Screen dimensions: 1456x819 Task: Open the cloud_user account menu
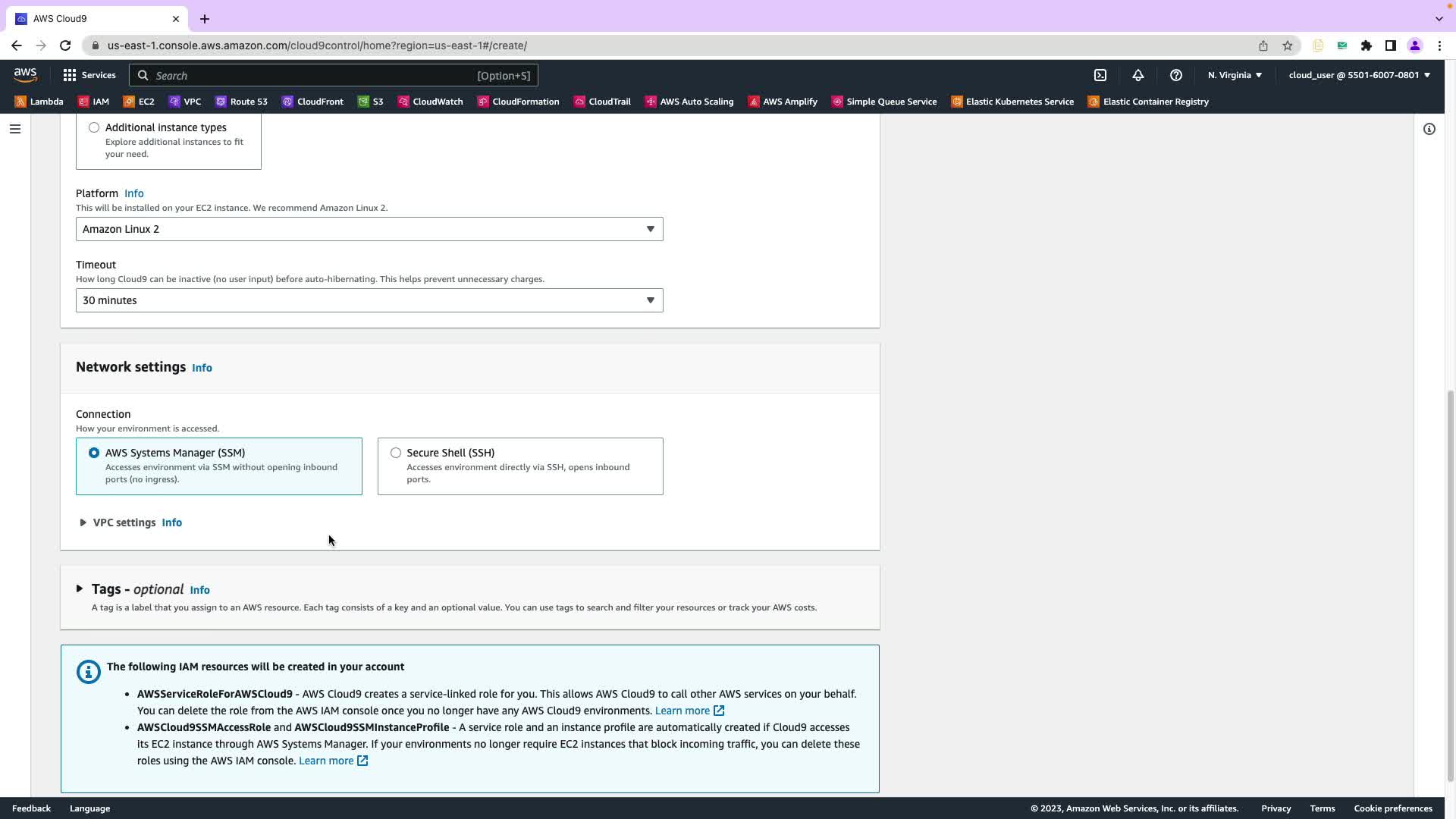pos(1358,75)
